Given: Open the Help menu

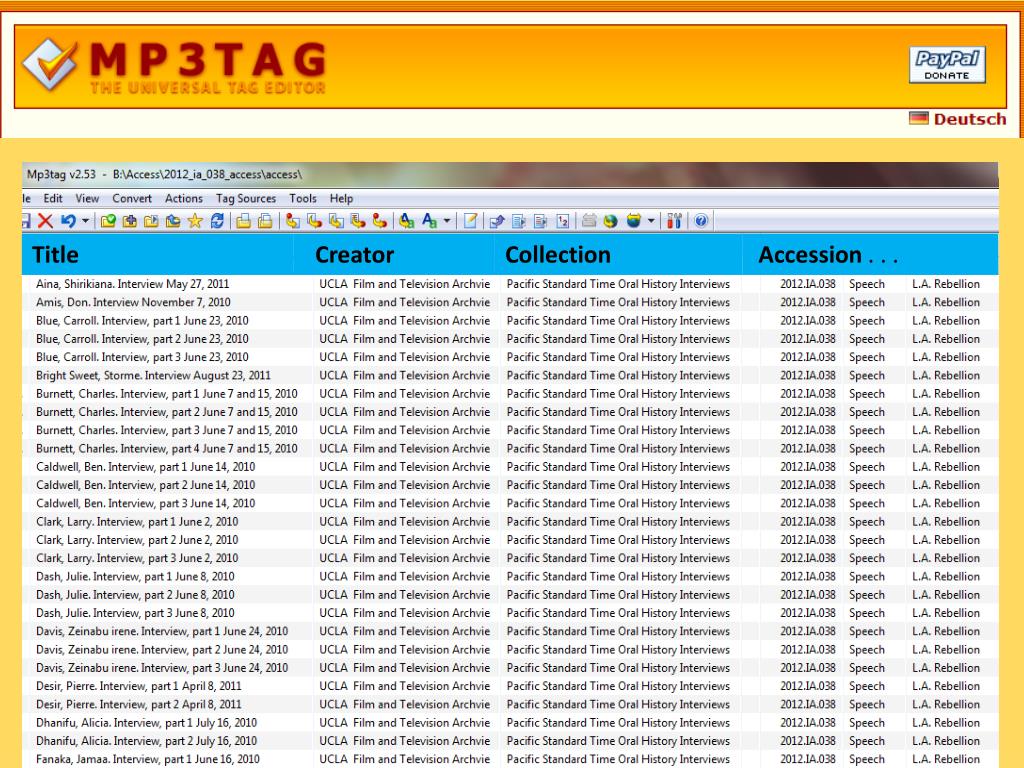Looking at the screenshot, I should point(341,199).
